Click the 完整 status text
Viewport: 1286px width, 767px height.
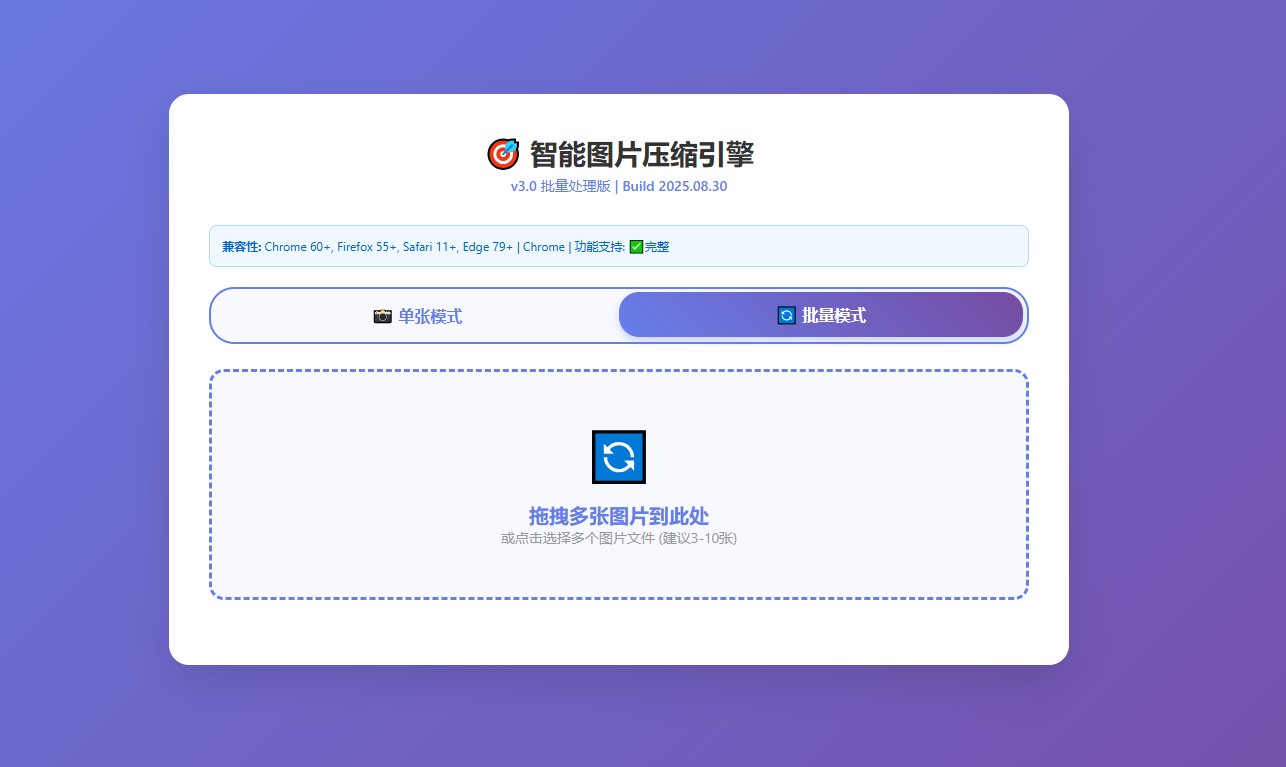click(657, 247)
